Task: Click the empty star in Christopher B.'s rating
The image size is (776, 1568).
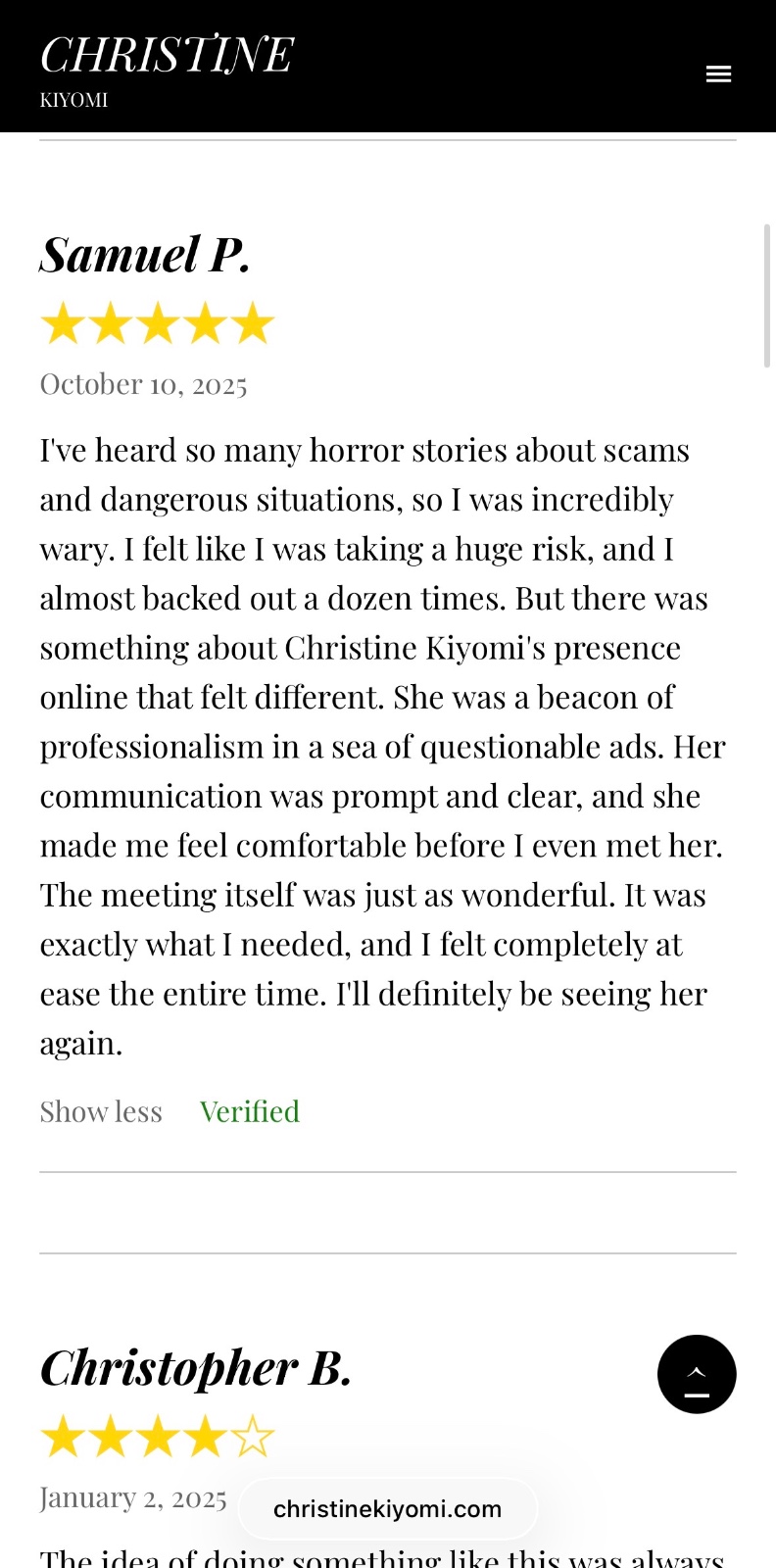Action: pyautogui.click(x=253, y=1437)
